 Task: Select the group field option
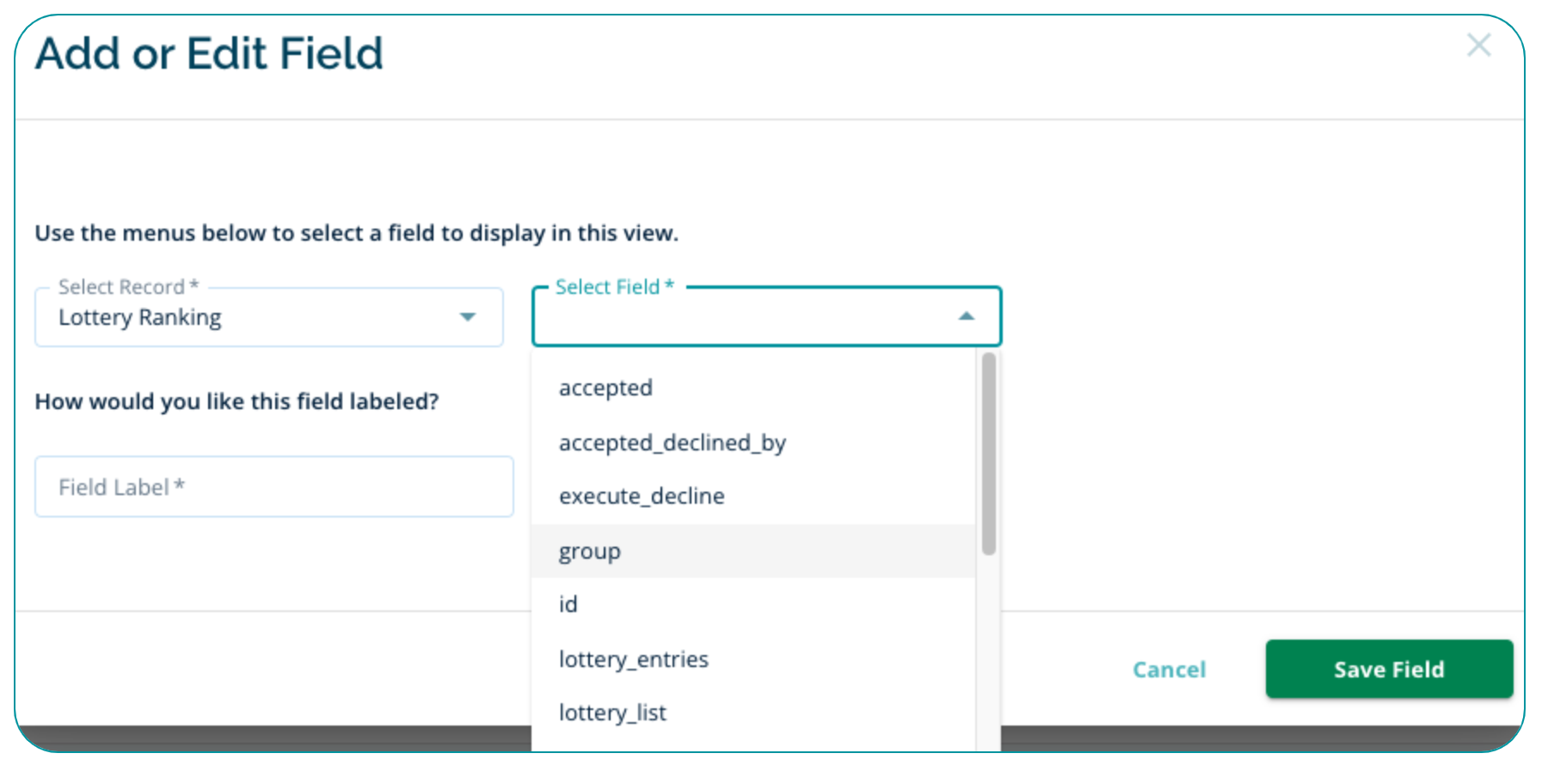coord(590,551)
